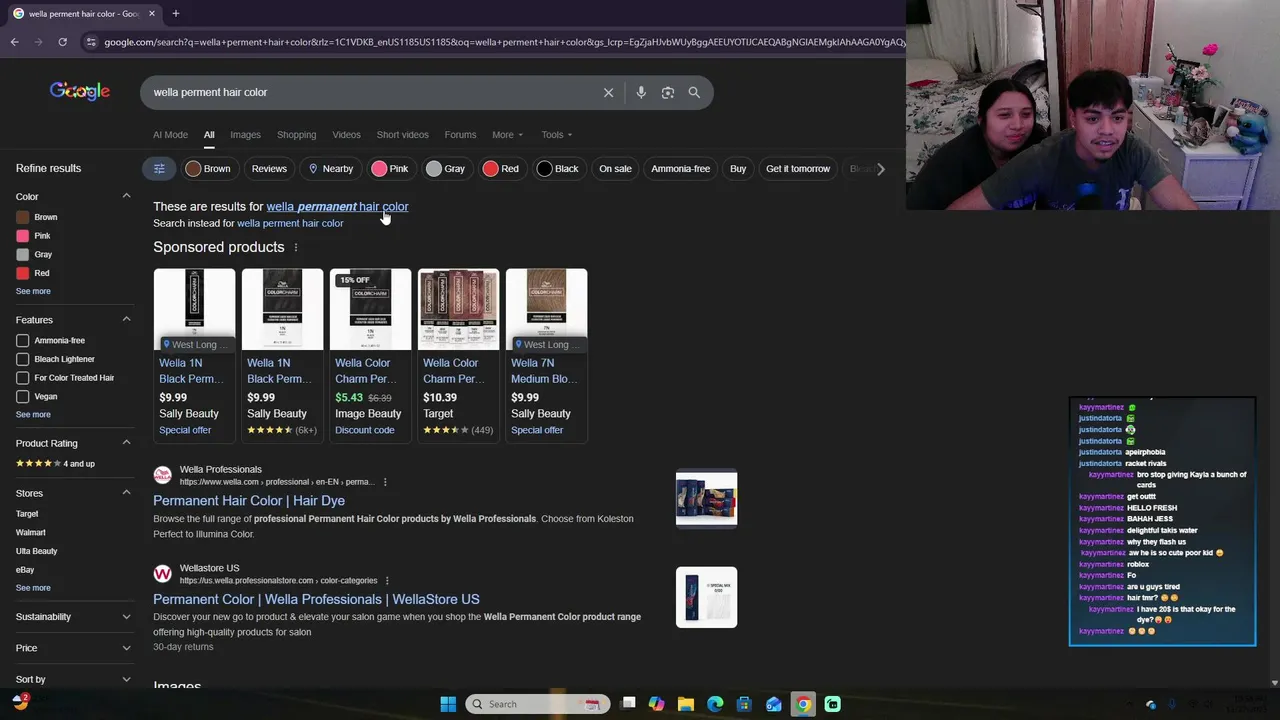Reload the page with the refresh icon
Image resolution: width=1280 pixels, height=720 pixels.
62,42
